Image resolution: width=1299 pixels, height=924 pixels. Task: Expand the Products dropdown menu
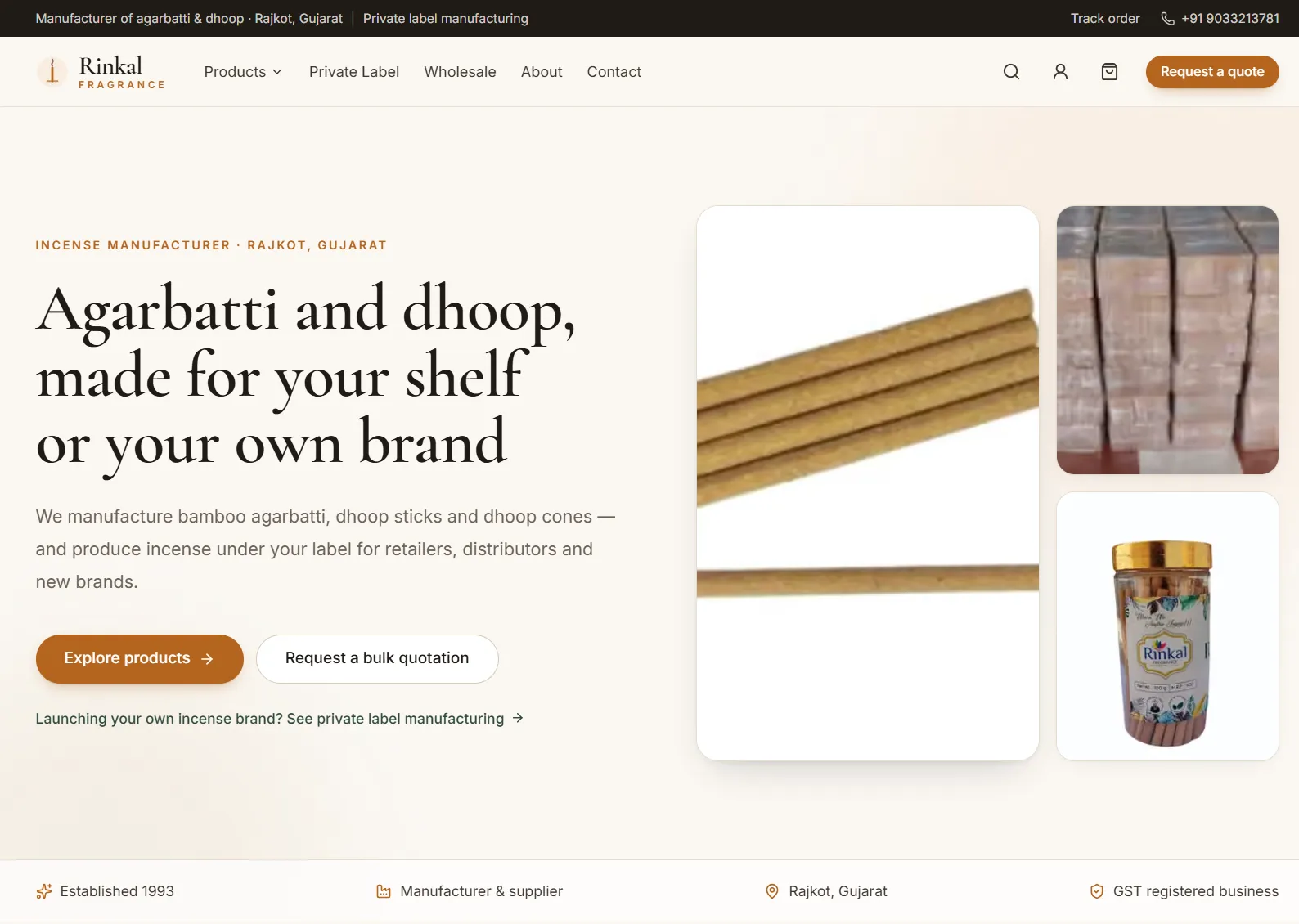243,72
